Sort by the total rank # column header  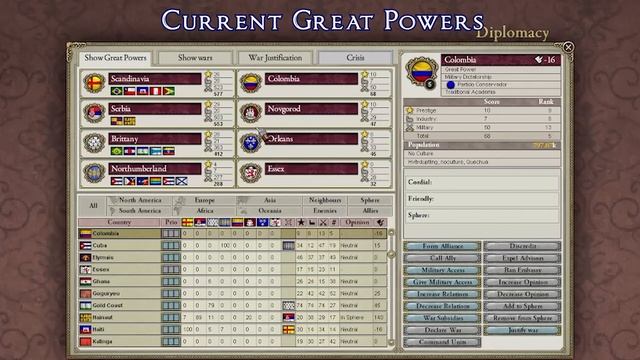(x=333, y=222)
